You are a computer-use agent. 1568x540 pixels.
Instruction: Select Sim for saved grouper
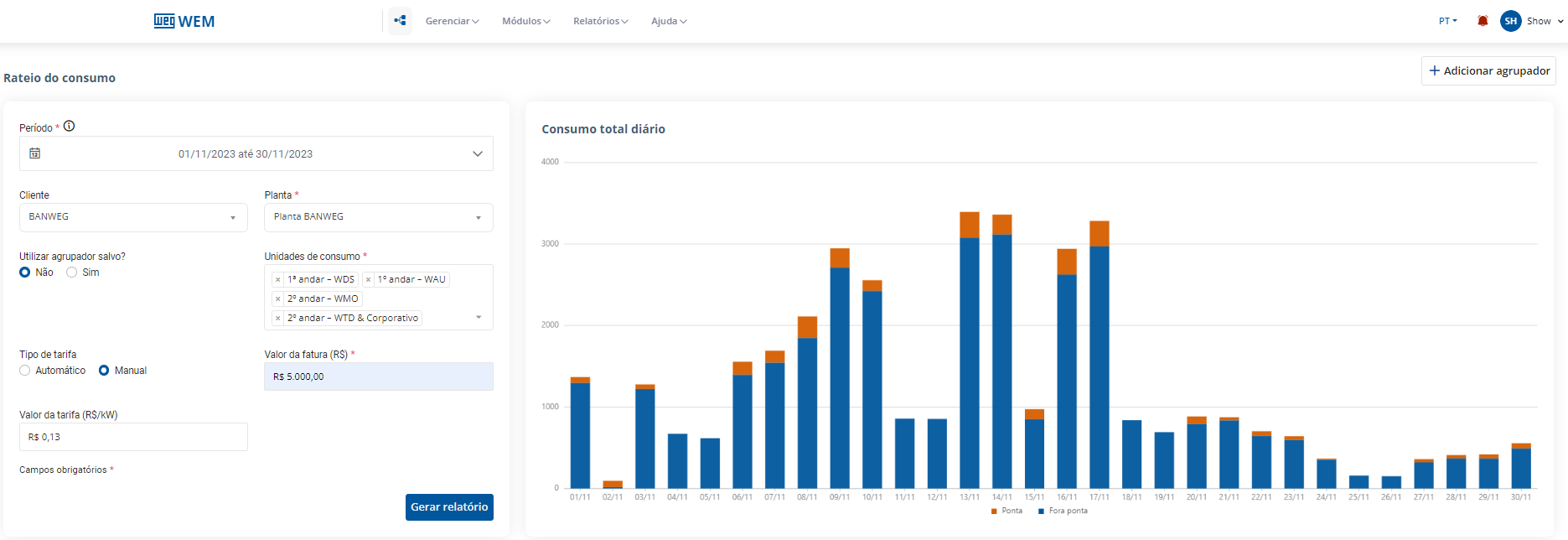[72, 273]
